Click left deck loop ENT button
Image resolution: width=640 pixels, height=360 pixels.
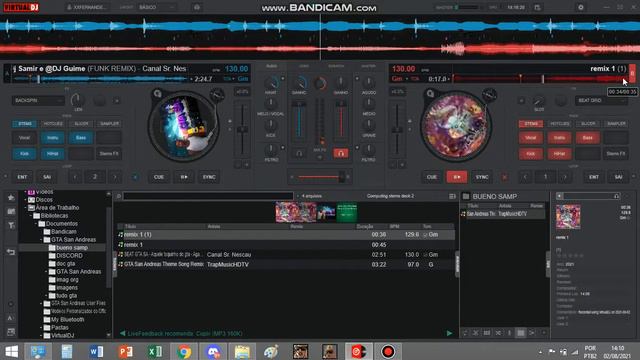pyautogui.click(x=22, y=177)
